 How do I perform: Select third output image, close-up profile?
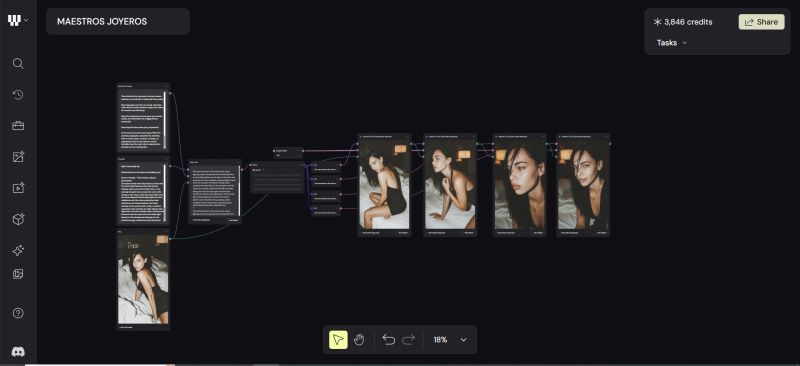(x=519, y=184)
